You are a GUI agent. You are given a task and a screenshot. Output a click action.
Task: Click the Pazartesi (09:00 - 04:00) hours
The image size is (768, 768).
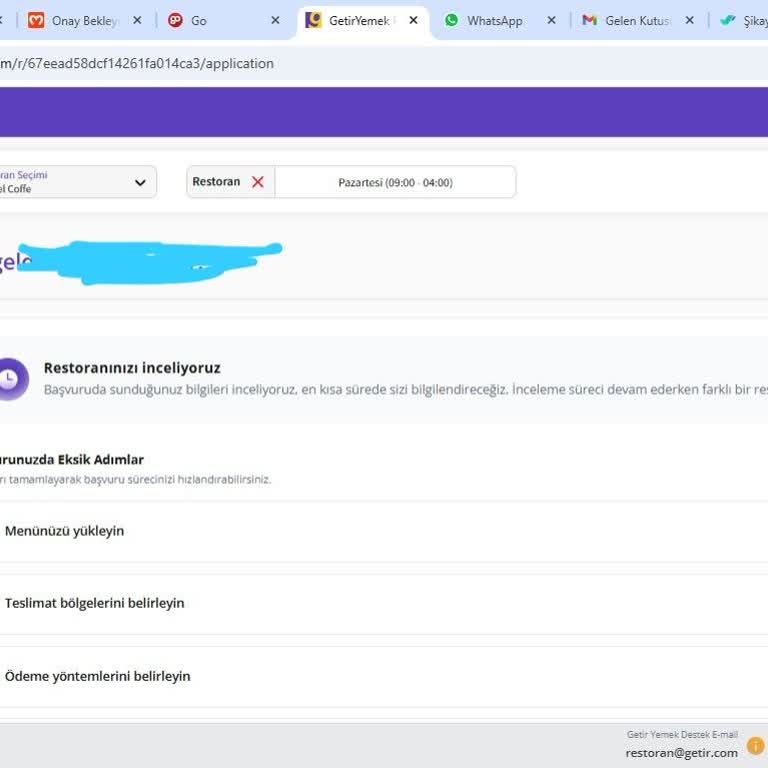(x=395, y=183)
